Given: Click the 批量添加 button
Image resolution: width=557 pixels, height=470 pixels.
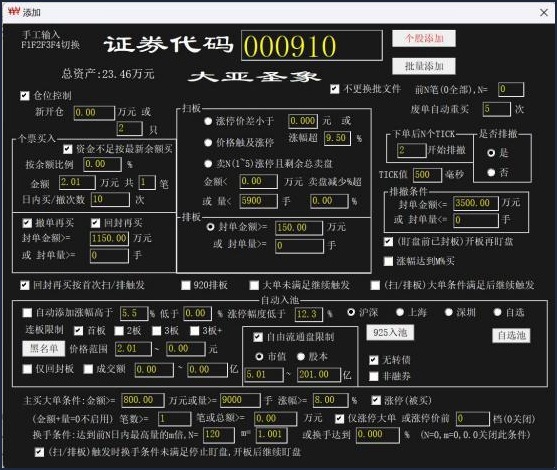Looking at the screenshot, I should [x=424, y=66].
